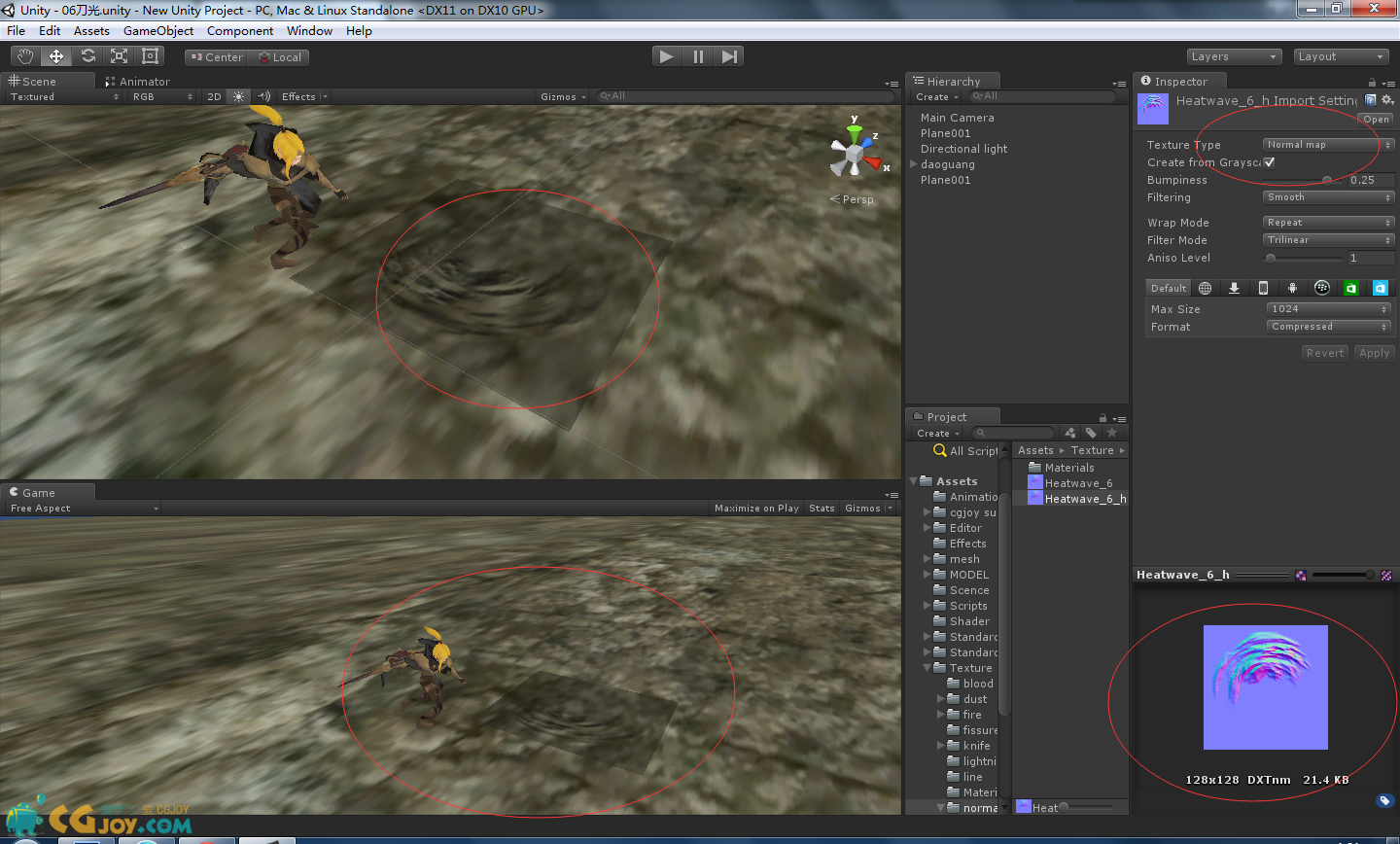The image size is (1400, 844).
Task: Open Layers dropdown
Action: (x=1234, y=56)
